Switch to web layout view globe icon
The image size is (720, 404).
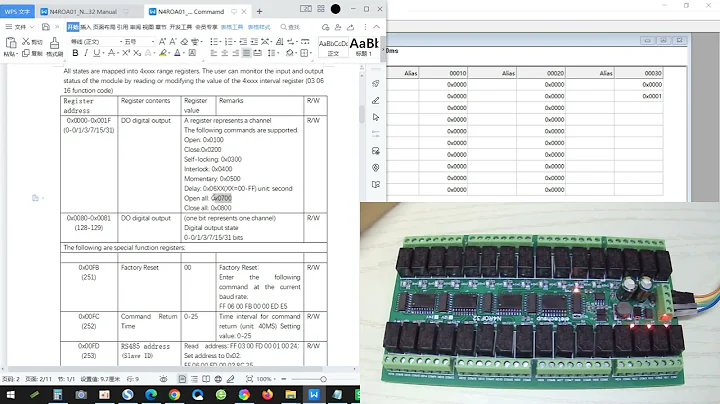tap(218, 379)
